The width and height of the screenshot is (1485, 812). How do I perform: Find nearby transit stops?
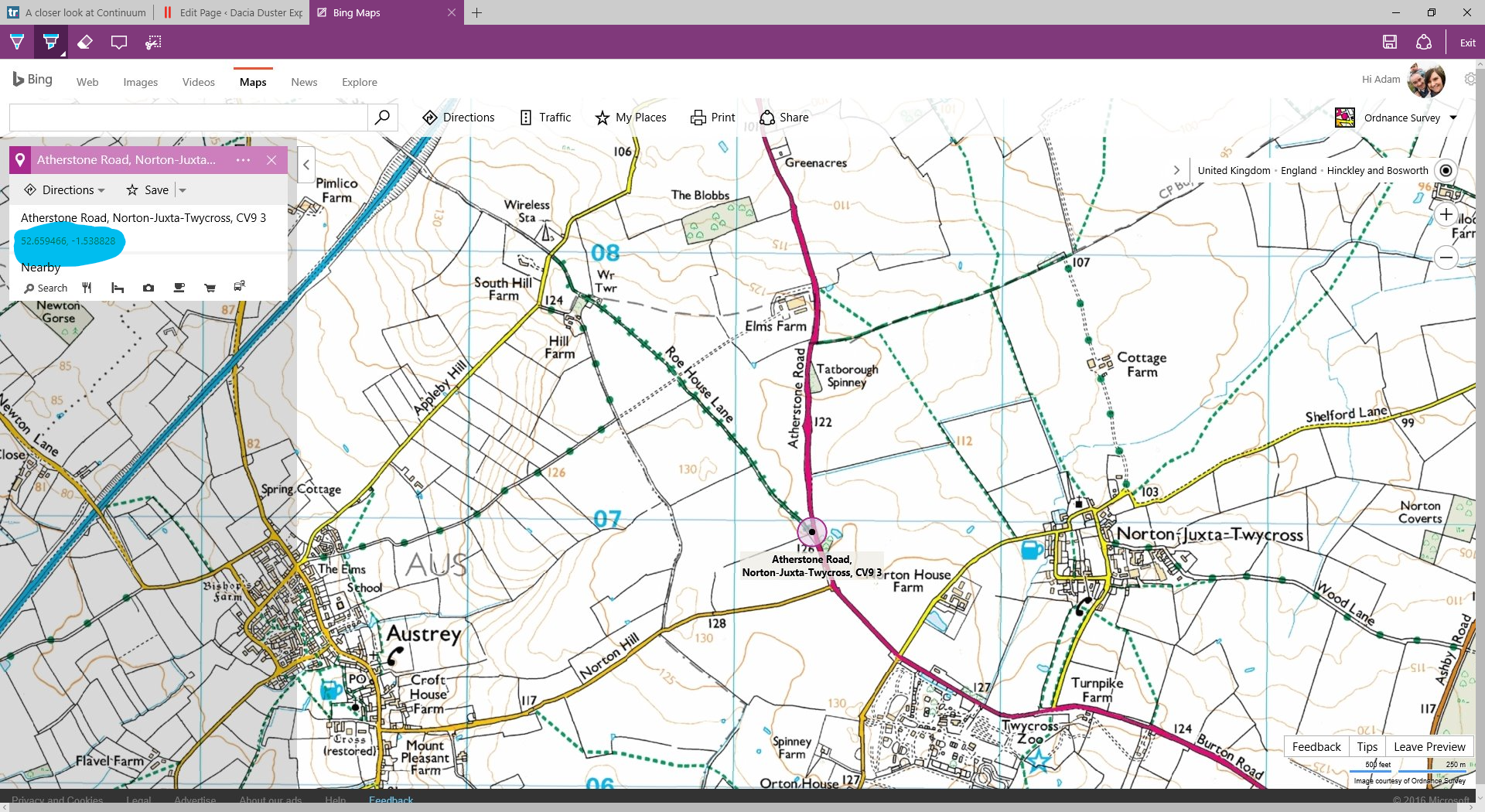pos(240,287)
